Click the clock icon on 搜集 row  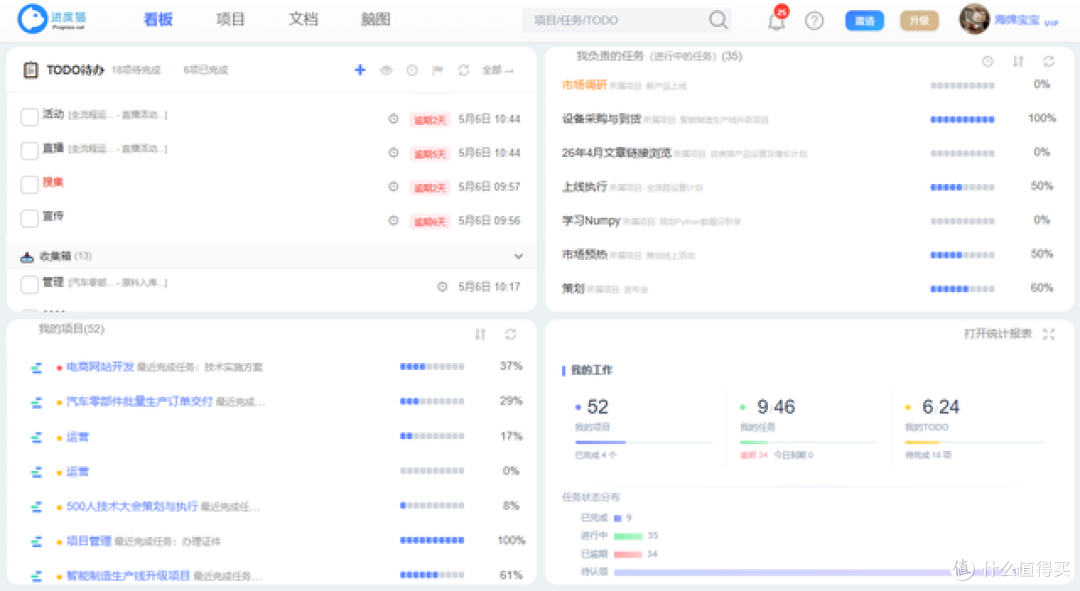click(x=393, y=186)
